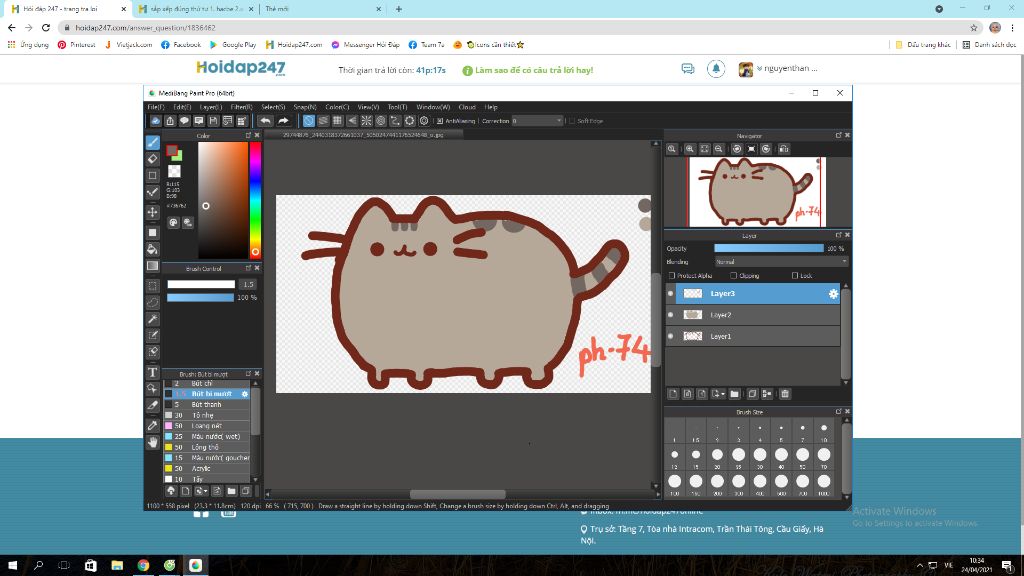This screenshot has width=1024, height=576.
Task: Hide Layer3 visibility dot
Action: coord(671,294)
